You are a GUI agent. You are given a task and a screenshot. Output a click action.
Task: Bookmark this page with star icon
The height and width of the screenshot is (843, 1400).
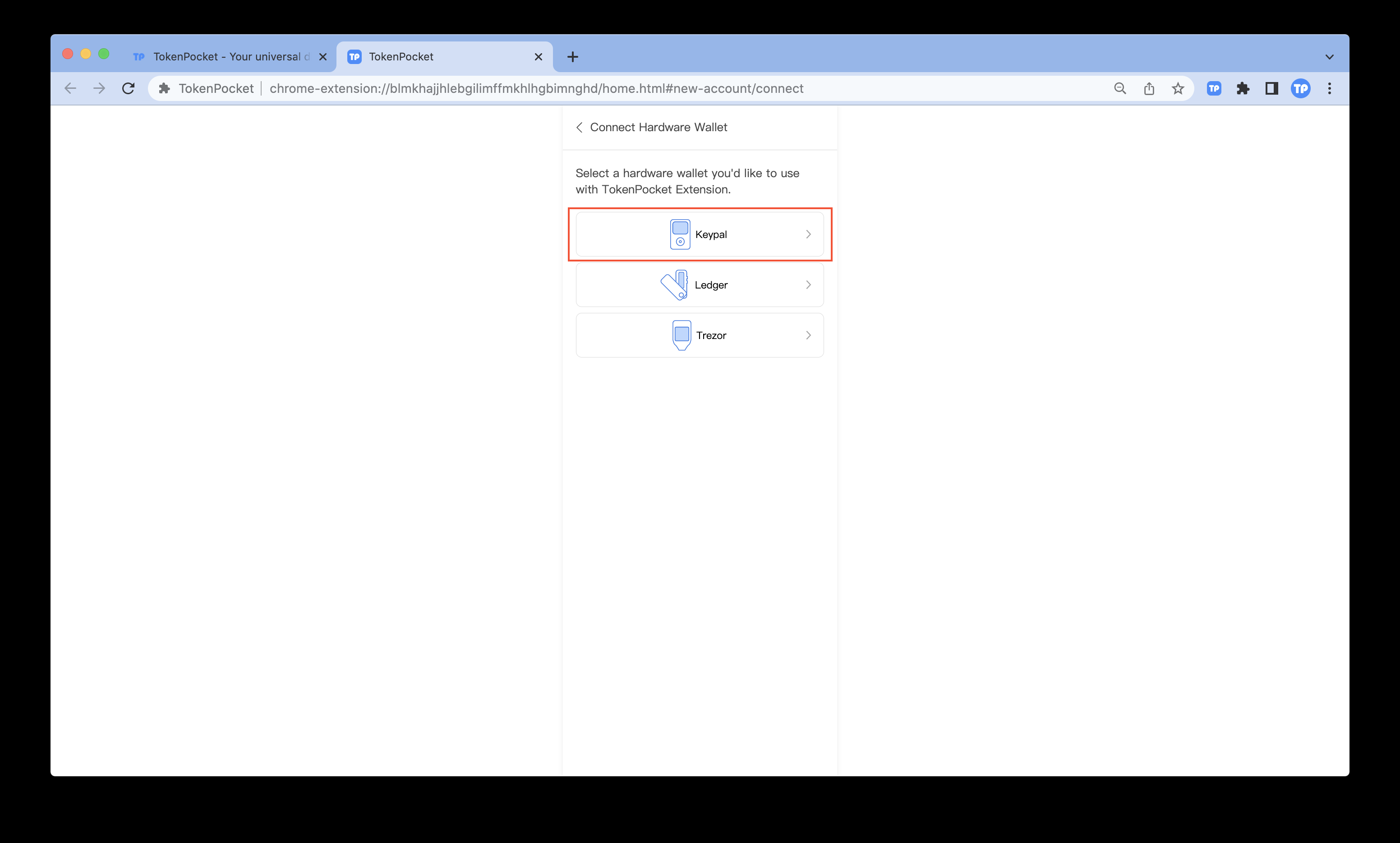(1178, 89)
